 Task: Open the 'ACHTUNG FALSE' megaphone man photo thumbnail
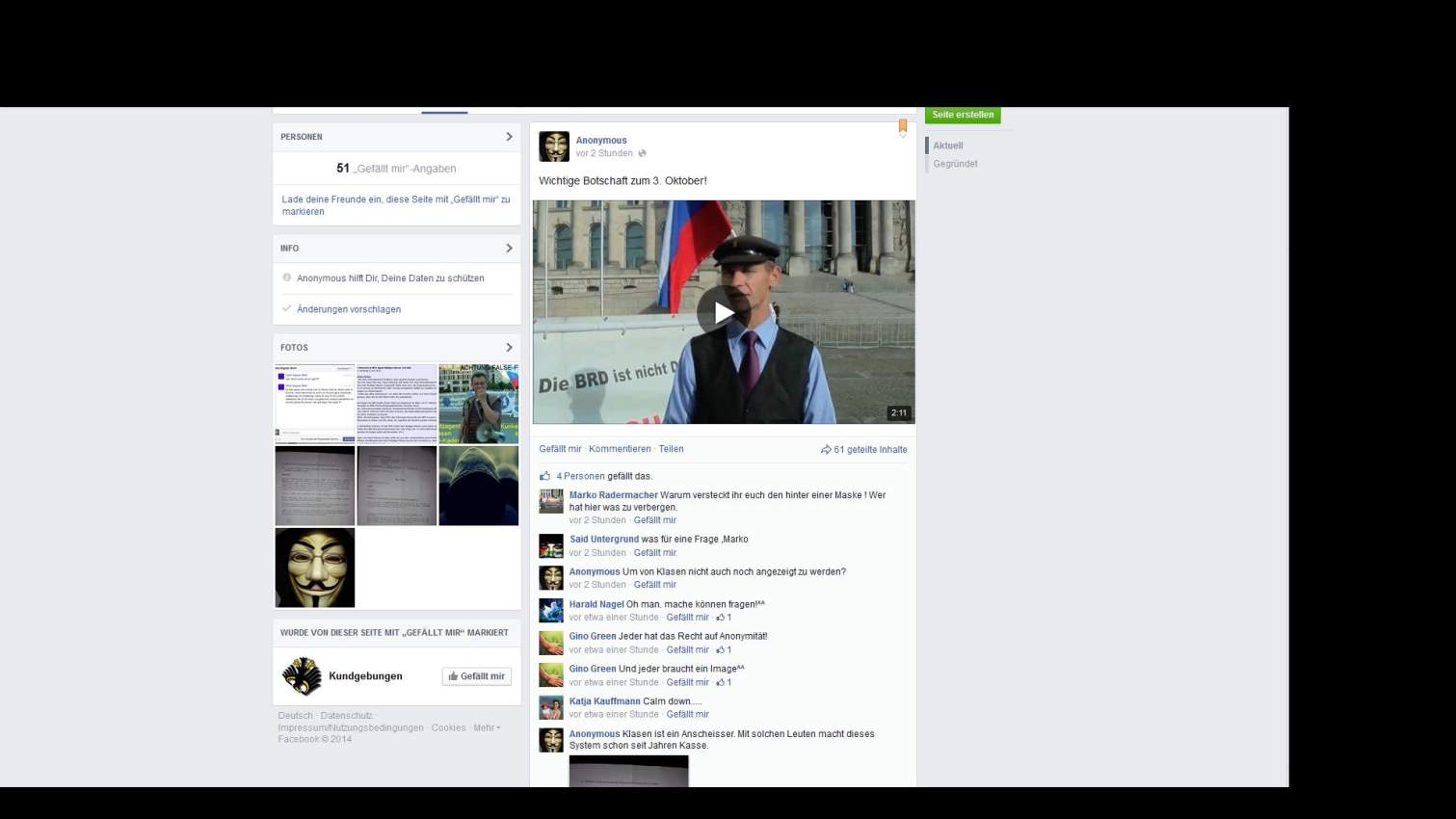coord(479,404)
